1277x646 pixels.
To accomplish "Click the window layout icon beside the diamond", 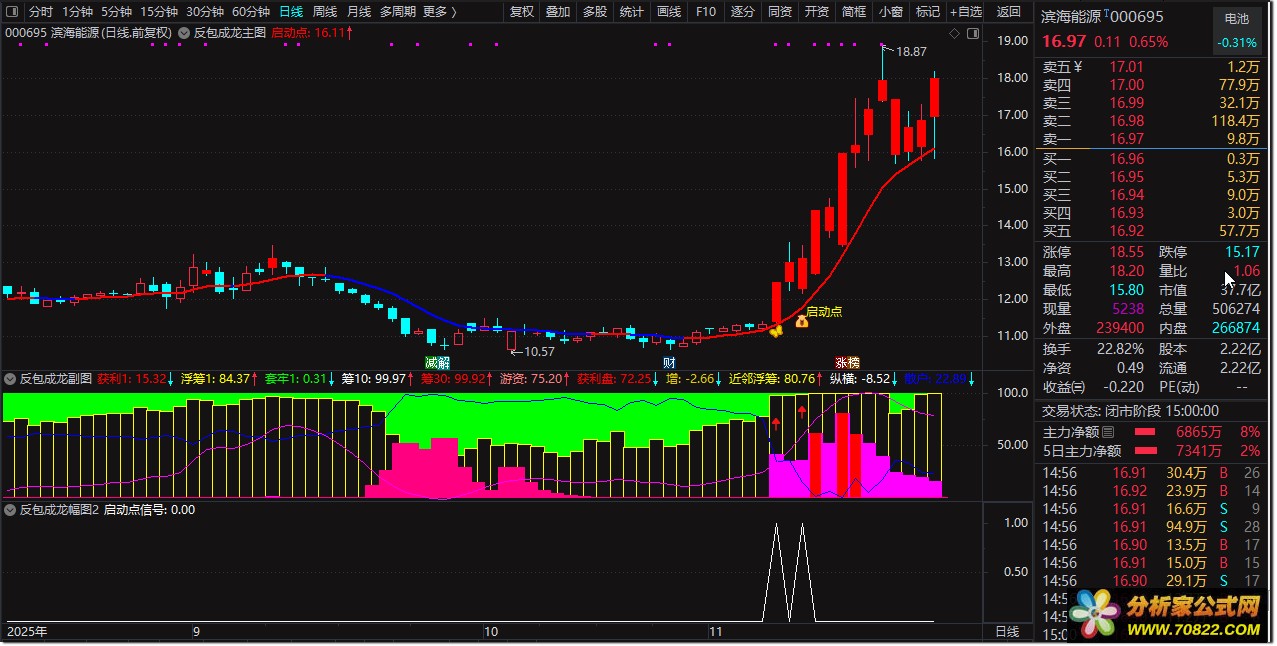I will click(x=972, y=33).
